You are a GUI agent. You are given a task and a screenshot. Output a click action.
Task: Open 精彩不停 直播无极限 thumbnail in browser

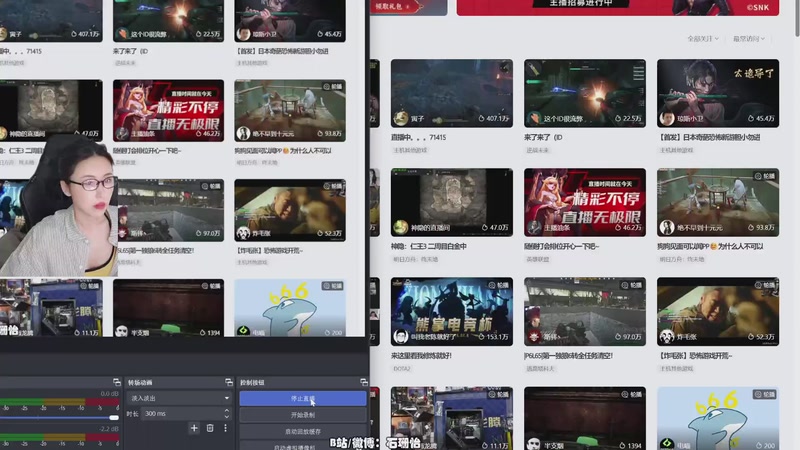[x=585, y=203]
